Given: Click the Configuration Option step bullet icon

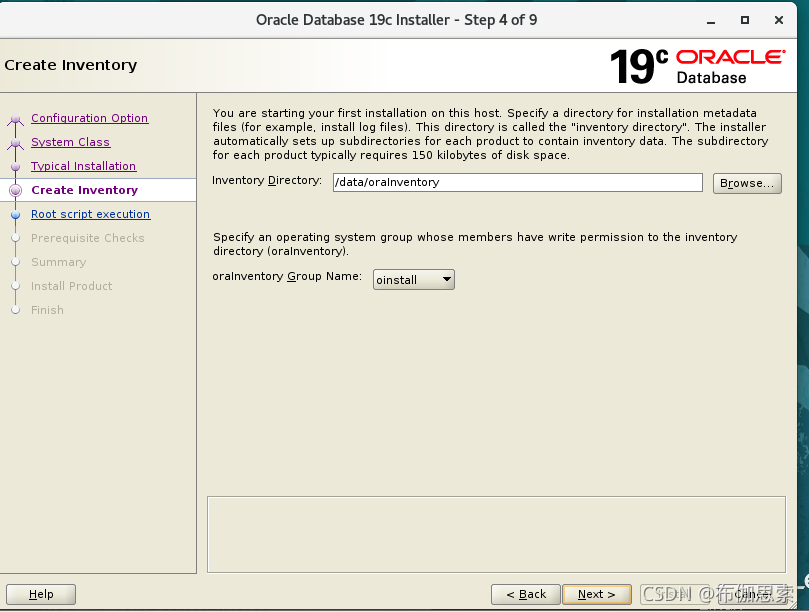Looking at the screenshot, I should click(x=15, y=119).
